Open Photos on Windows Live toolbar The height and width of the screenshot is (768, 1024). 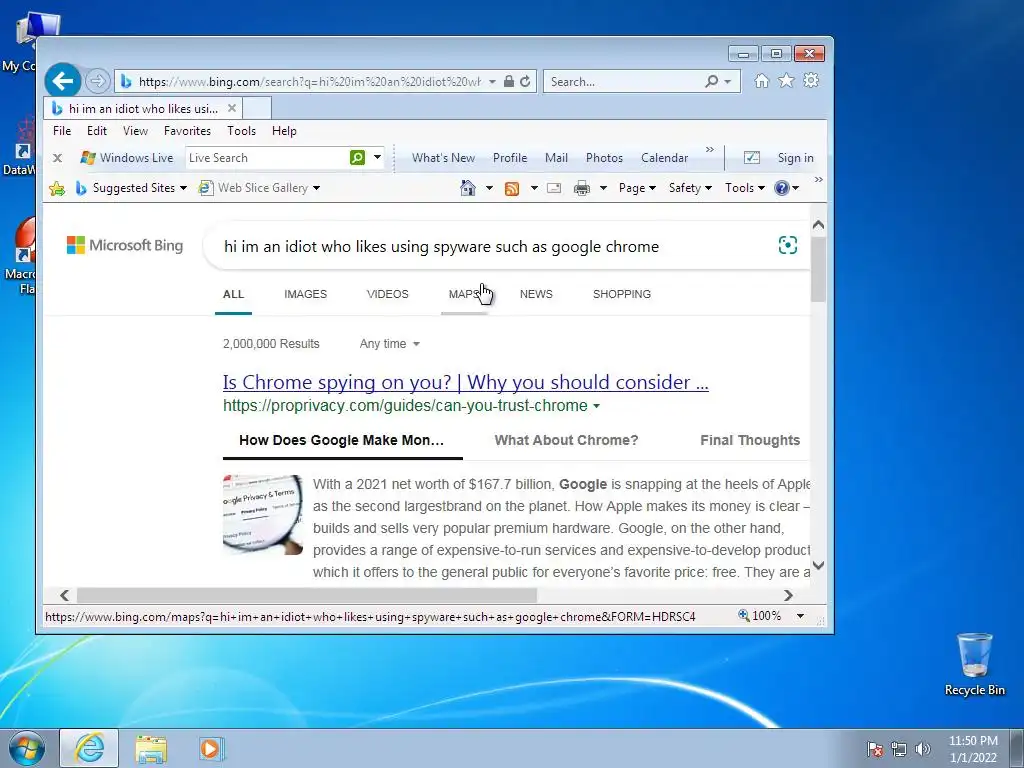click(604, 158)
